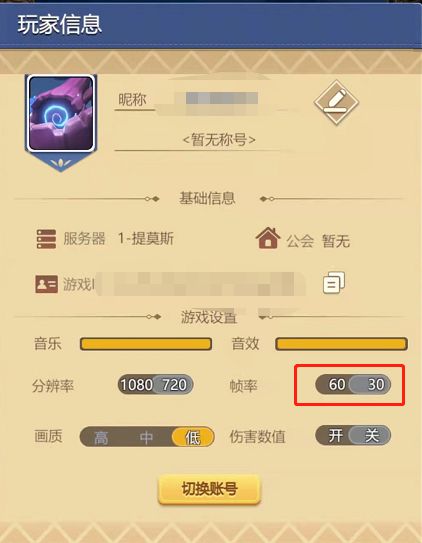Set frame rate to 60

point(336,384)
